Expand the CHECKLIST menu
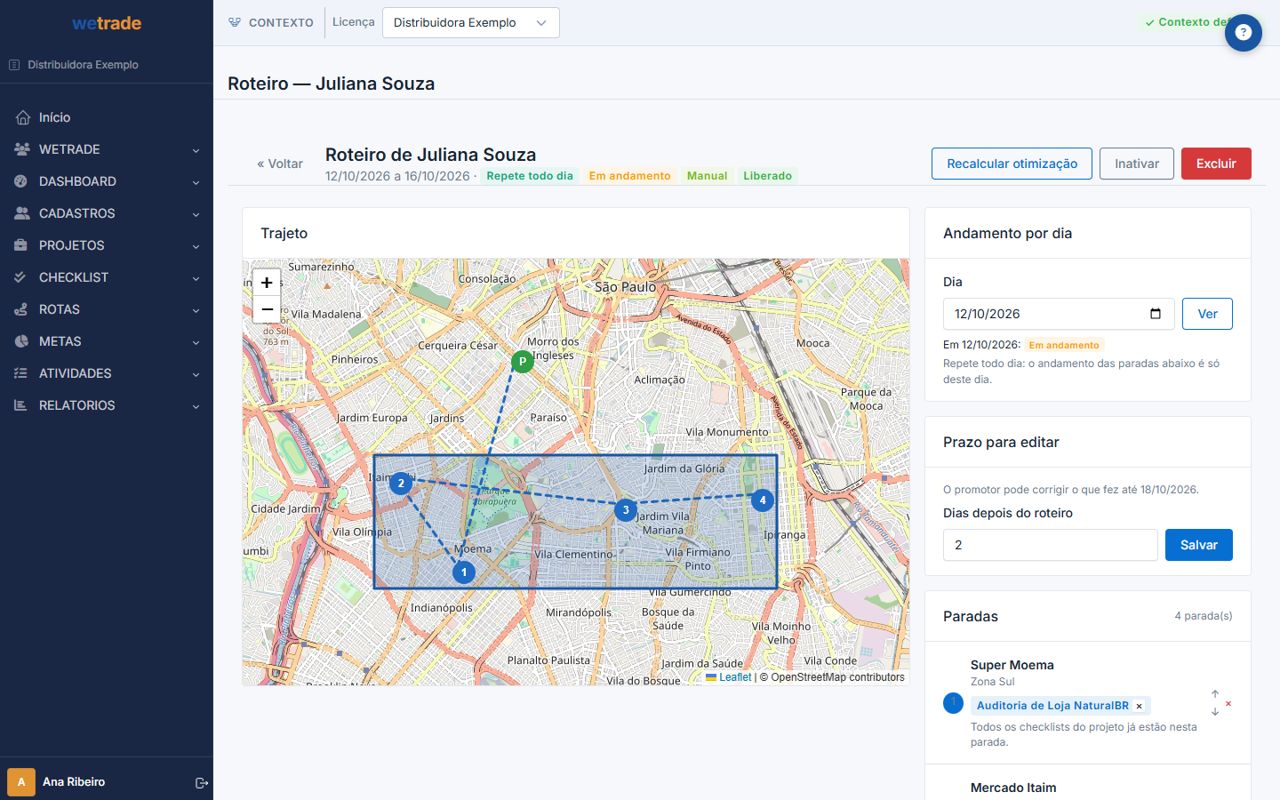The image size is (1280, 800). click(x=106, y=277)
